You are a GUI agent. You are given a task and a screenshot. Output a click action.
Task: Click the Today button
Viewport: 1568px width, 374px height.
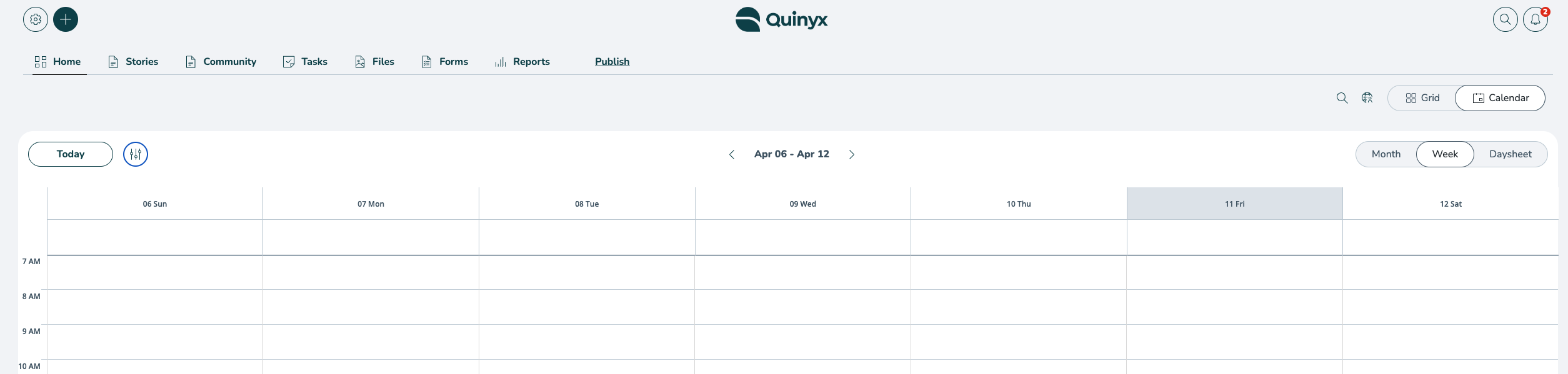(71, 154)
